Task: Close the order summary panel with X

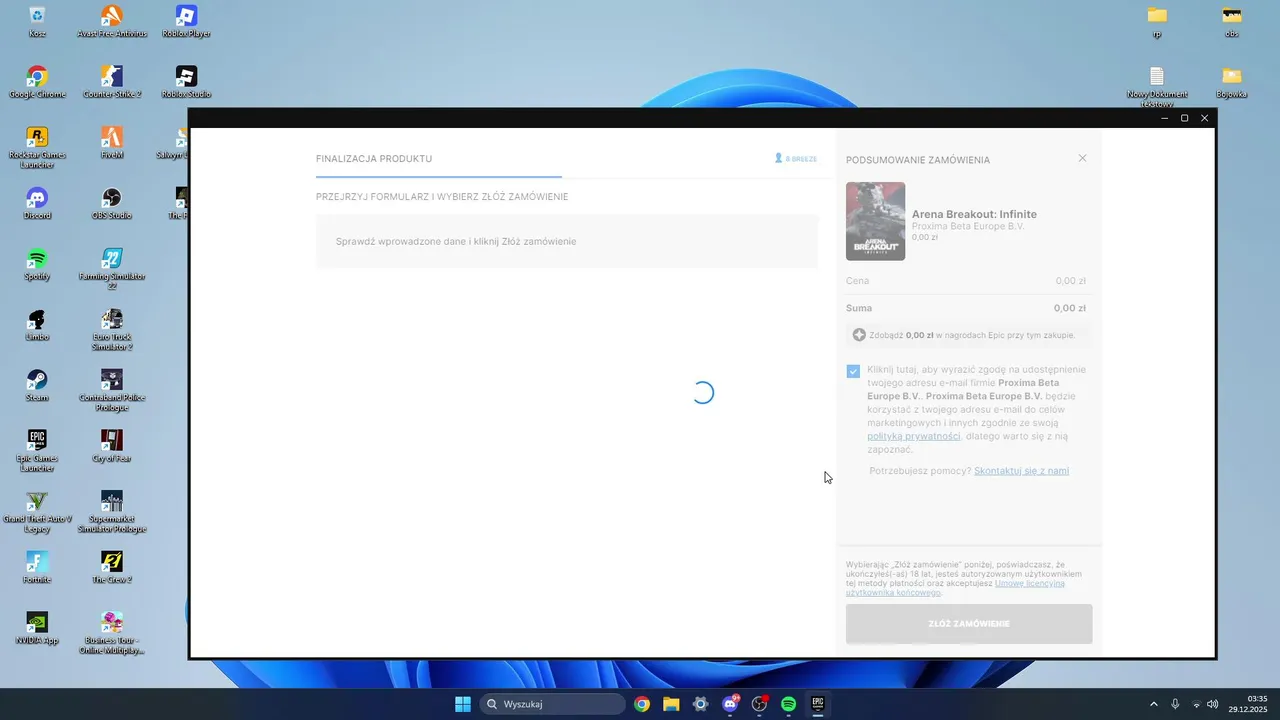Action: (1082, 158)
